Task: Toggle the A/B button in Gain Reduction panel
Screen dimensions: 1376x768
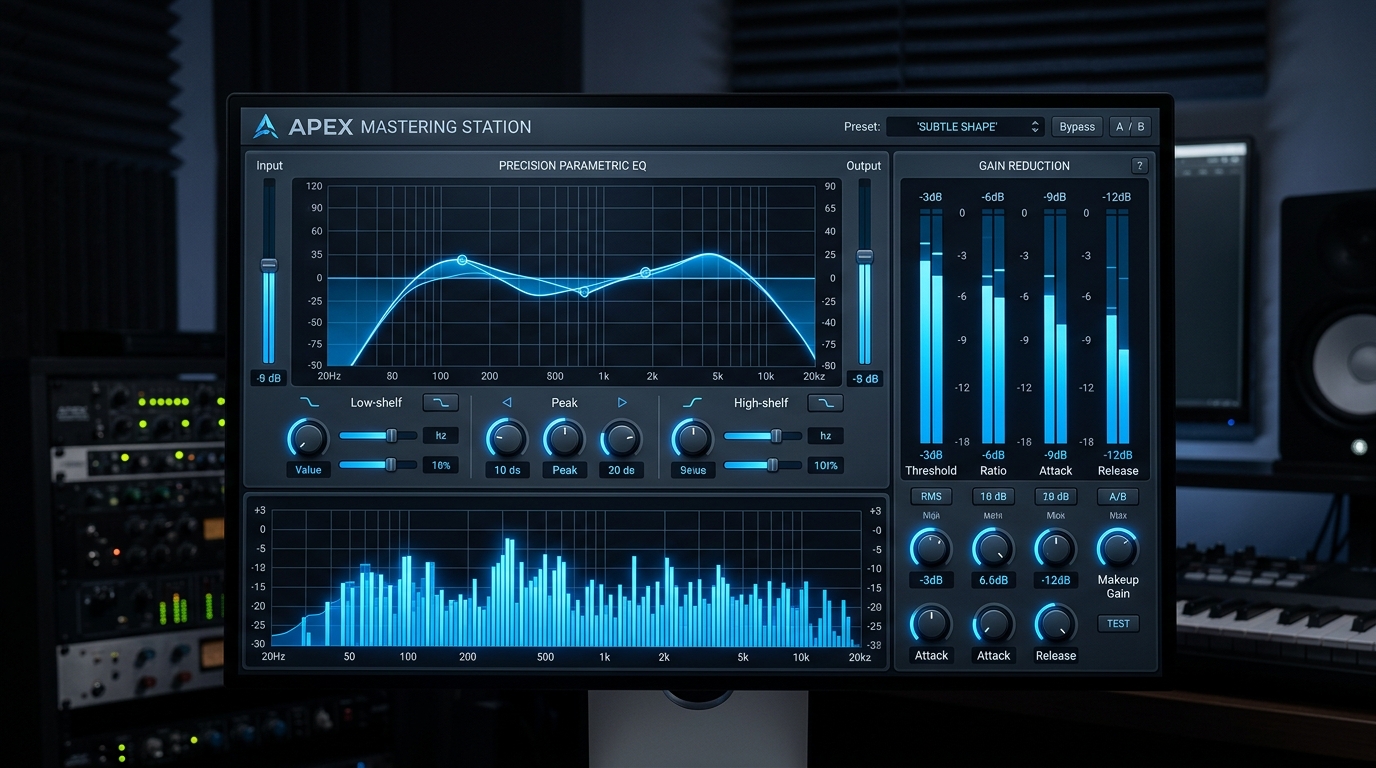Action: click(1117, 497)
